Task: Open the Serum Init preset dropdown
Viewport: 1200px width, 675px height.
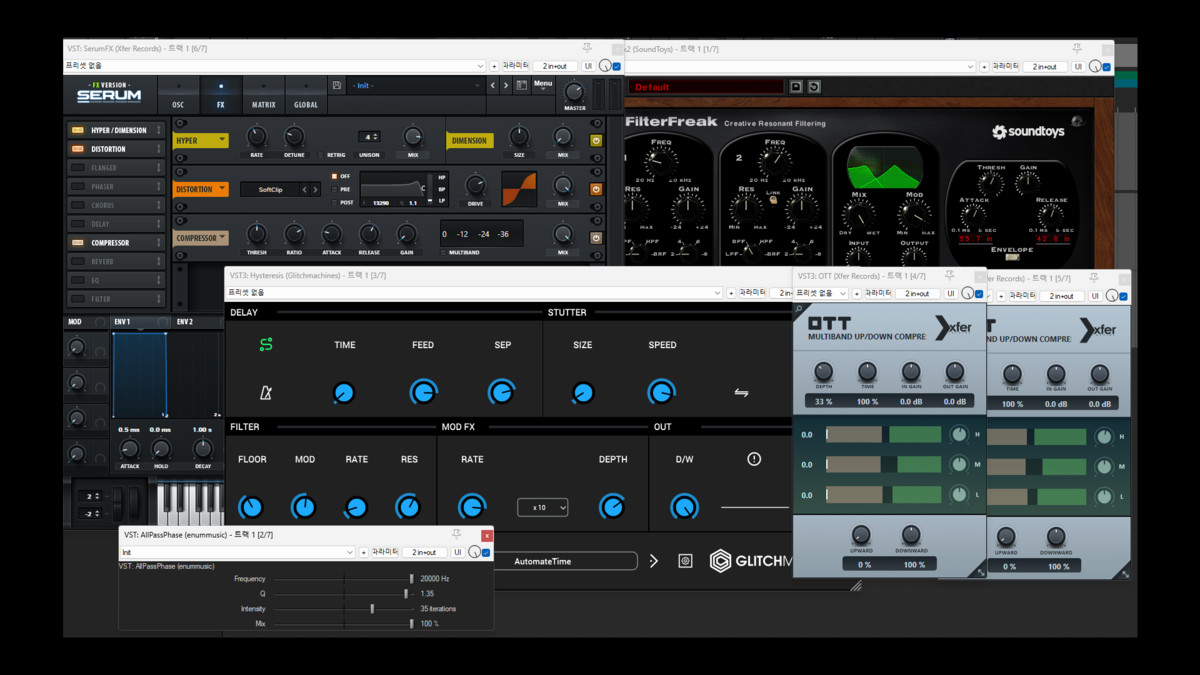Action: point(415,86)
